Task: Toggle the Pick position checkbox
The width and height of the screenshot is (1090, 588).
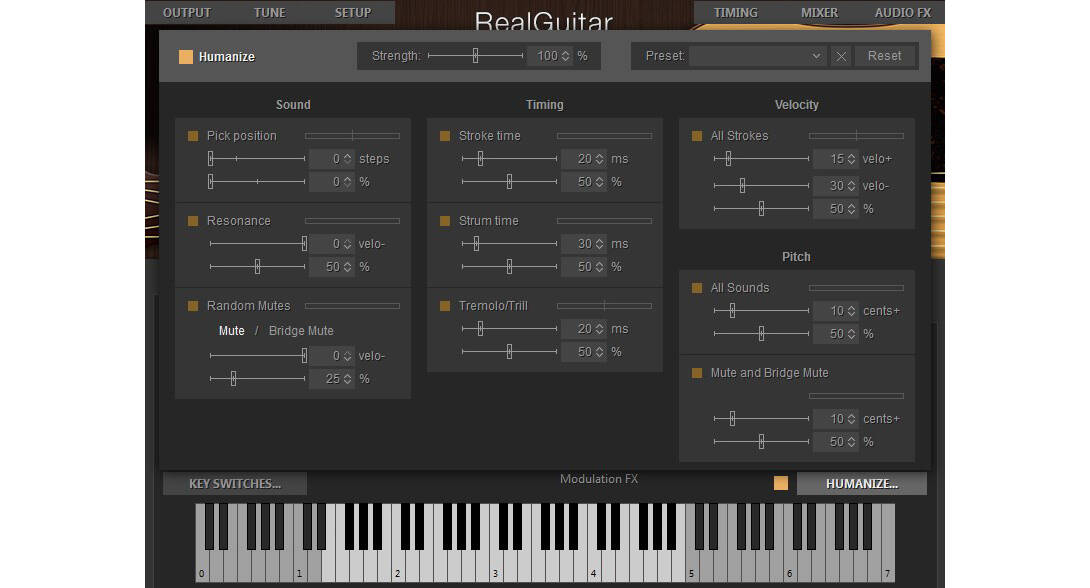Action: click(x=193, y=136)
